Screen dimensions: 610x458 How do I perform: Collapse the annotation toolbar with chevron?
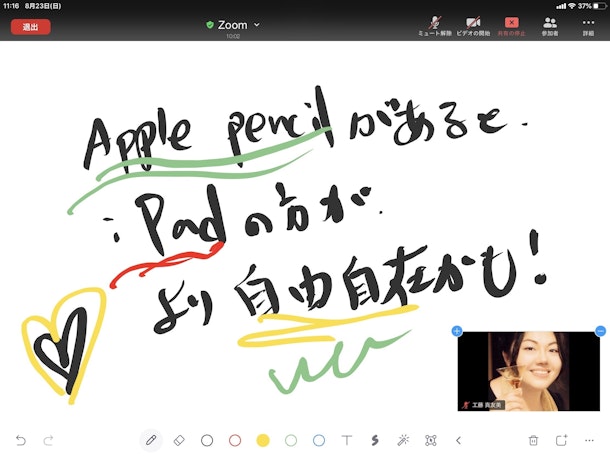[x=459, y=440]
